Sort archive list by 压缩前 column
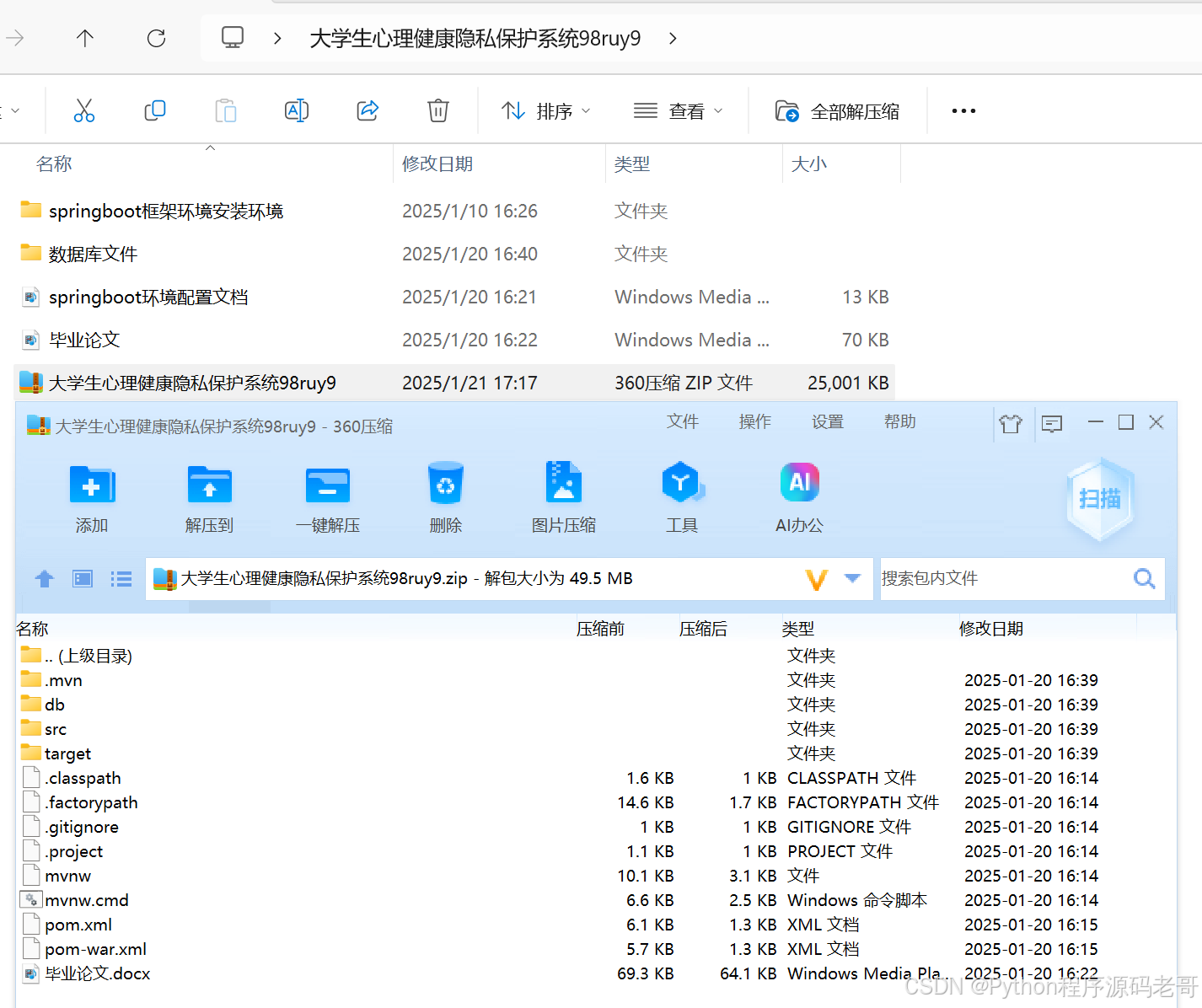The width and height of the screenshot is (1202, 1008). click(x=600, y=629)
